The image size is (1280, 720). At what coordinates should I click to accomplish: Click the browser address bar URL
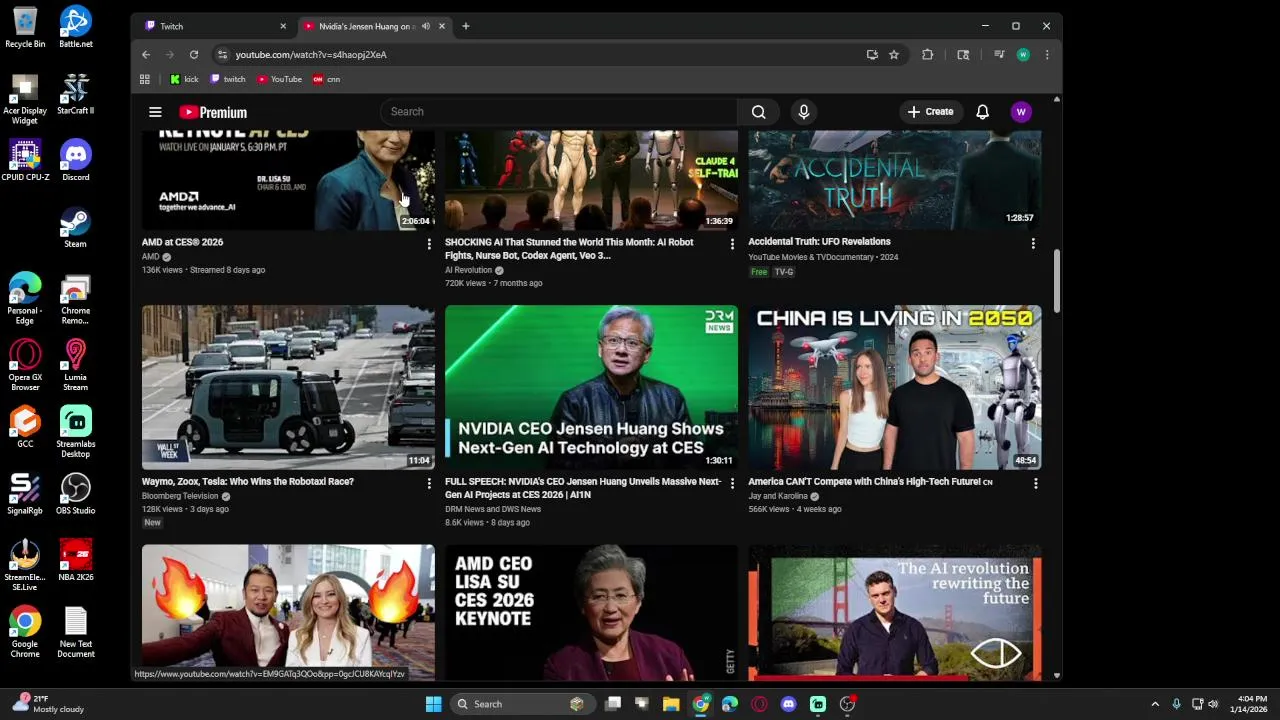pyautogui.click(x=311, y=55)
